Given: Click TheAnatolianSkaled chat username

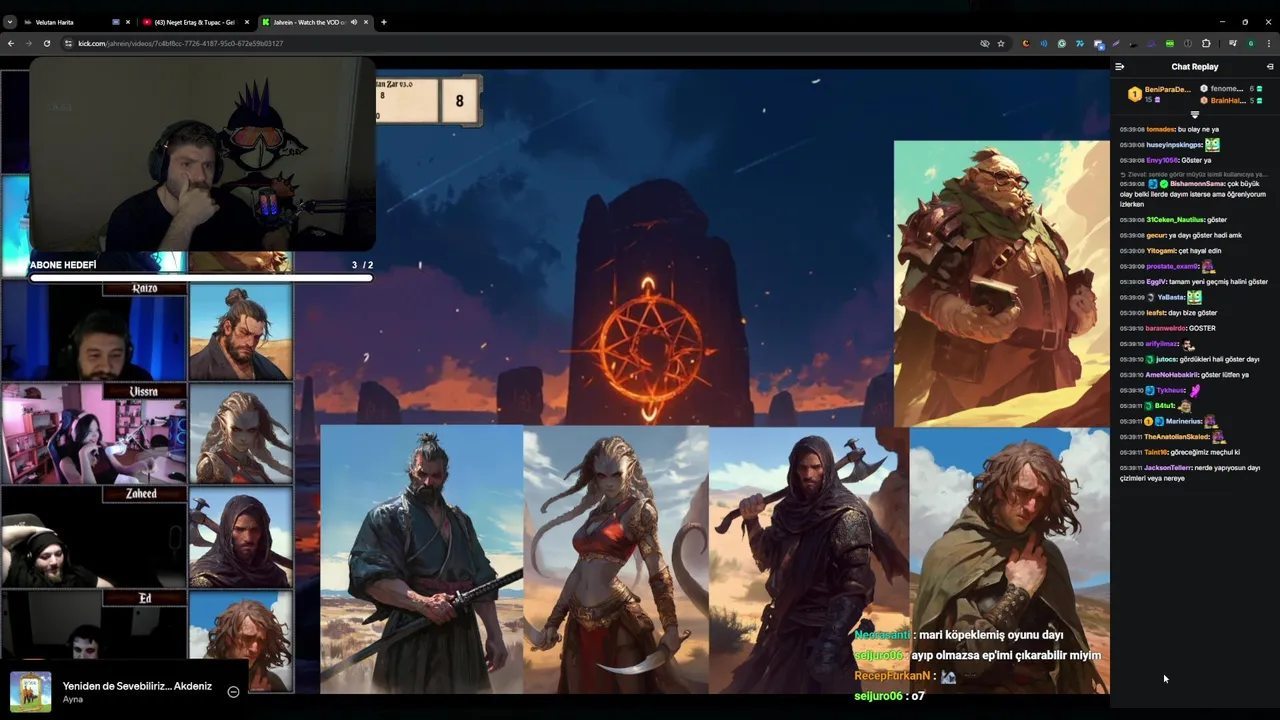Looking at the screenshot, I should pyautogui.click(x=1177, y=437).
